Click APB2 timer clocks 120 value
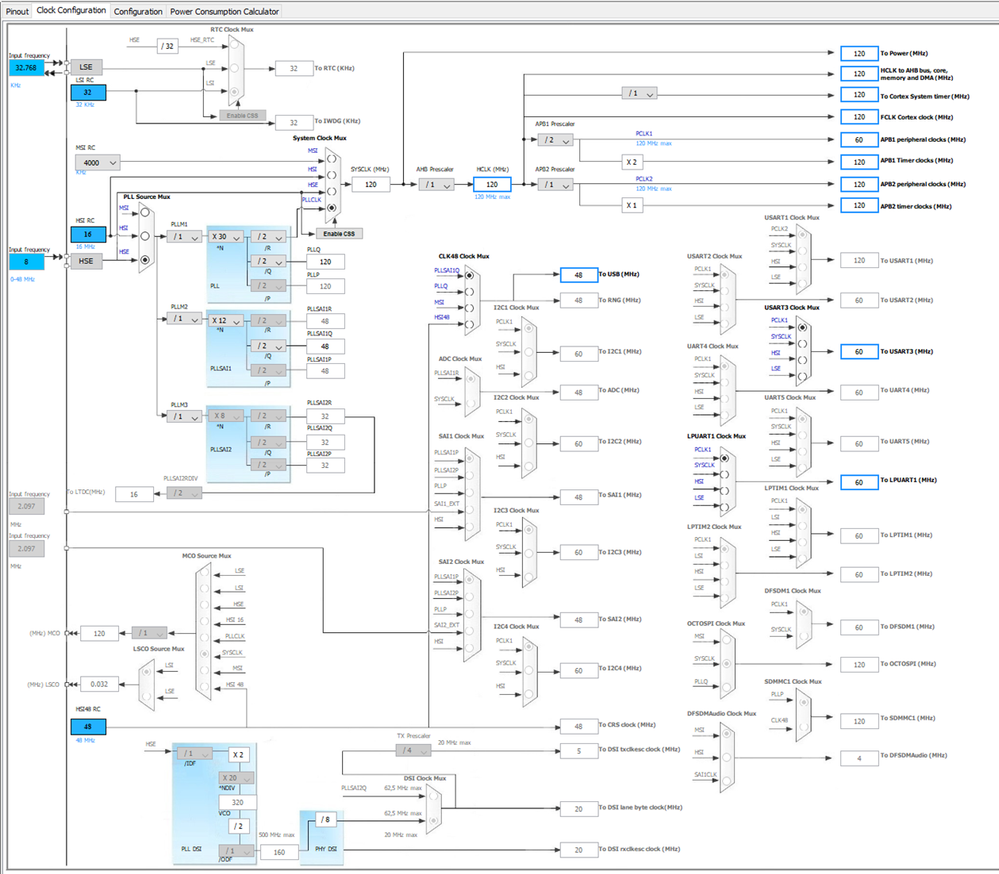Viewport: 999px width, 874px height. pyautogui.click(x=859, y=205)
